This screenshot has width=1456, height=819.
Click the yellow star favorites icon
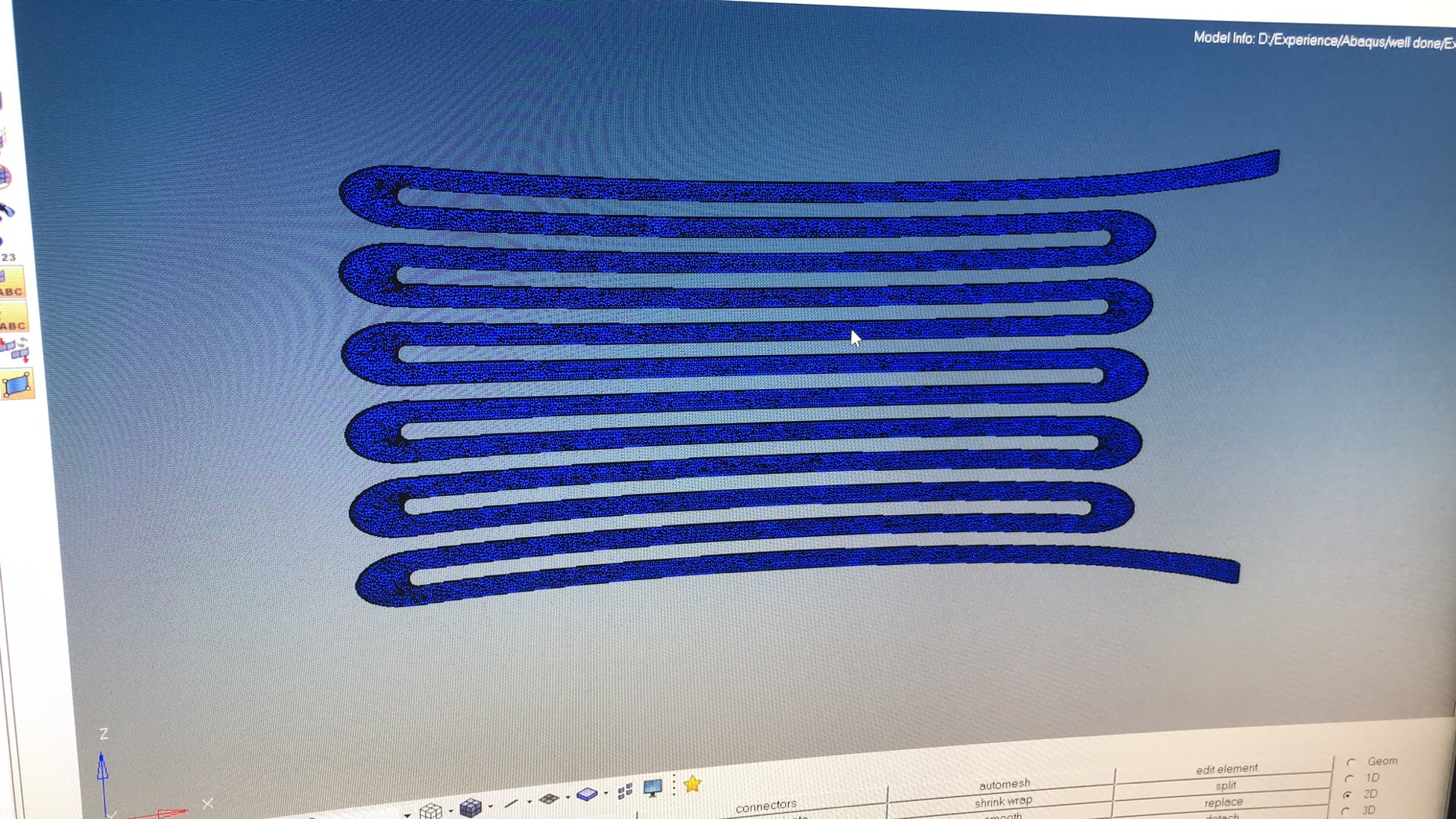pyautogui.click(x=692, y=784)
